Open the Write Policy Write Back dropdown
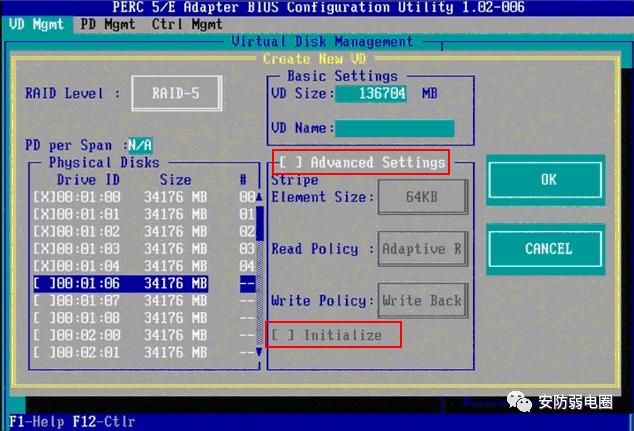 click(x=423, y=300)
